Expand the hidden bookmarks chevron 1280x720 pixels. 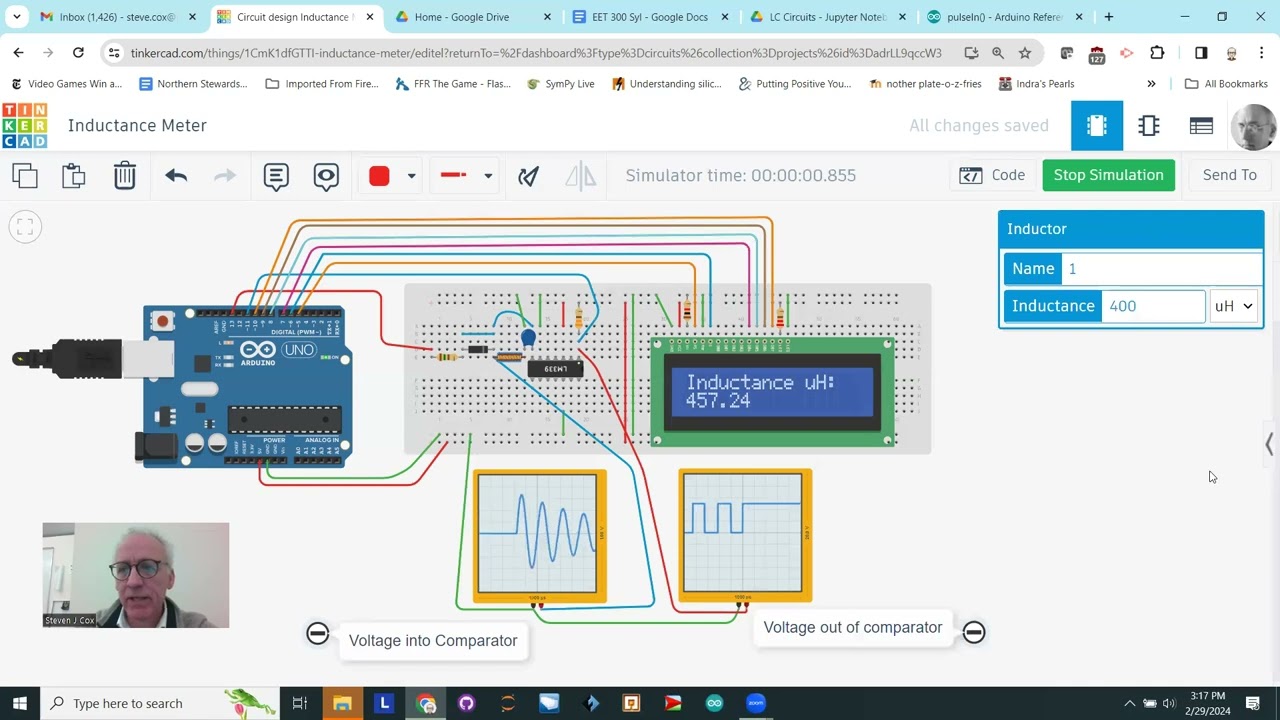click(1151, 84)
